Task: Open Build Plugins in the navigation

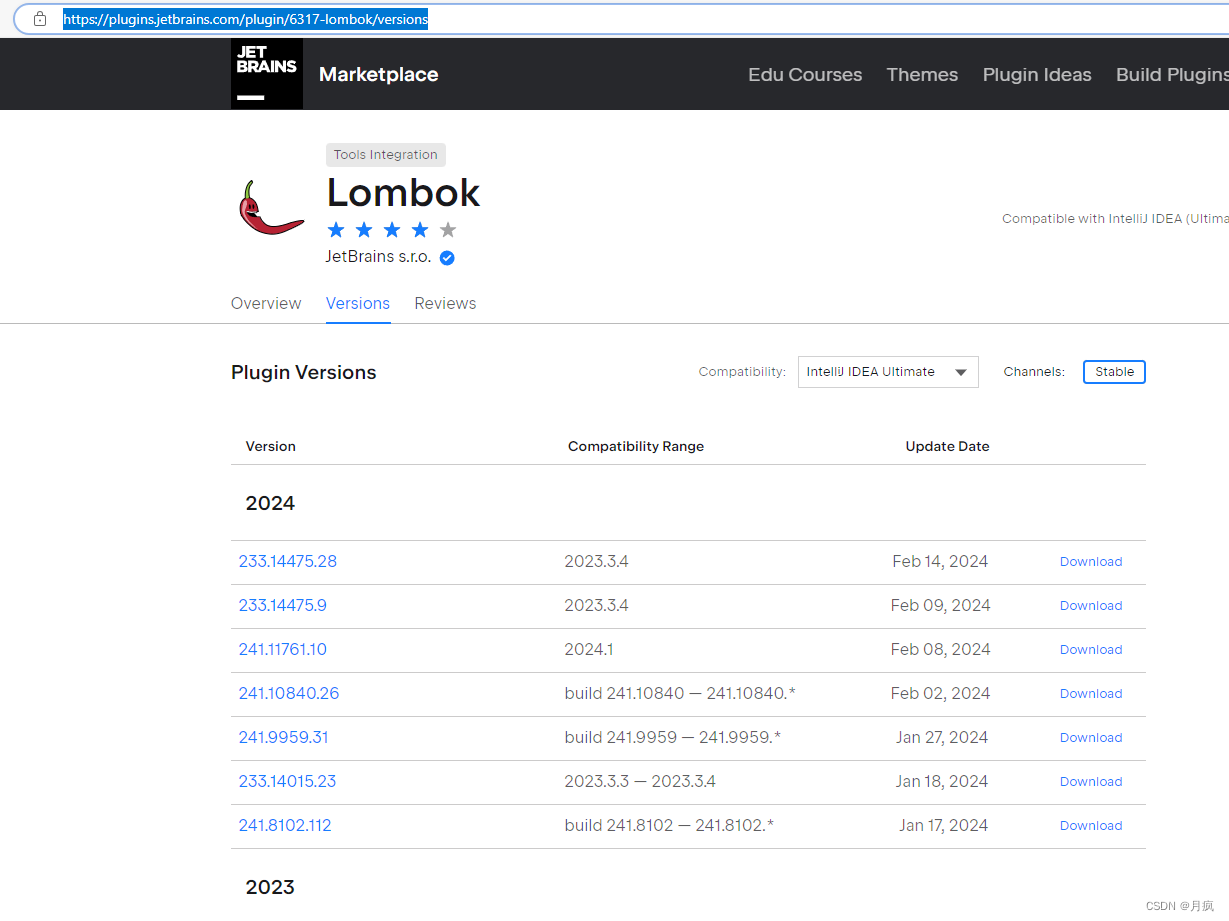Action: pyautogui.click(x=1172, y=75)
